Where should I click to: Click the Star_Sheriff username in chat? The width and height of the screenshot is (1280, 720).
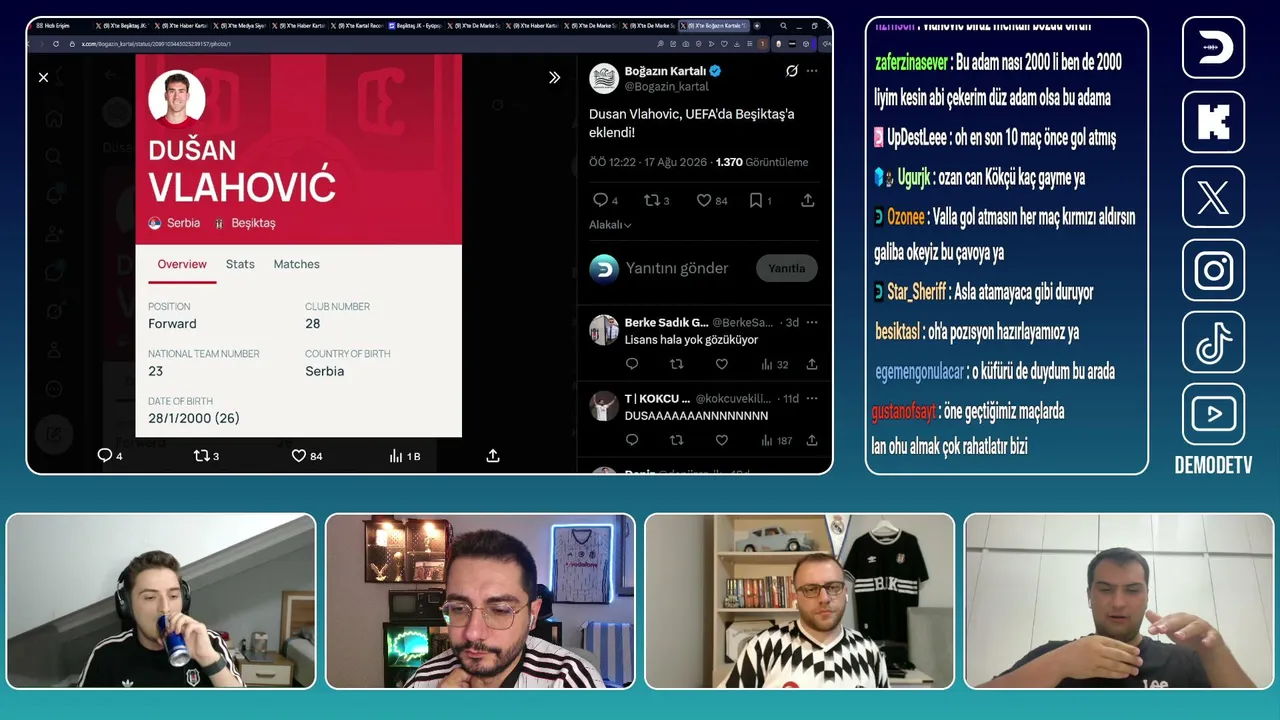click(x=916, y=292)
